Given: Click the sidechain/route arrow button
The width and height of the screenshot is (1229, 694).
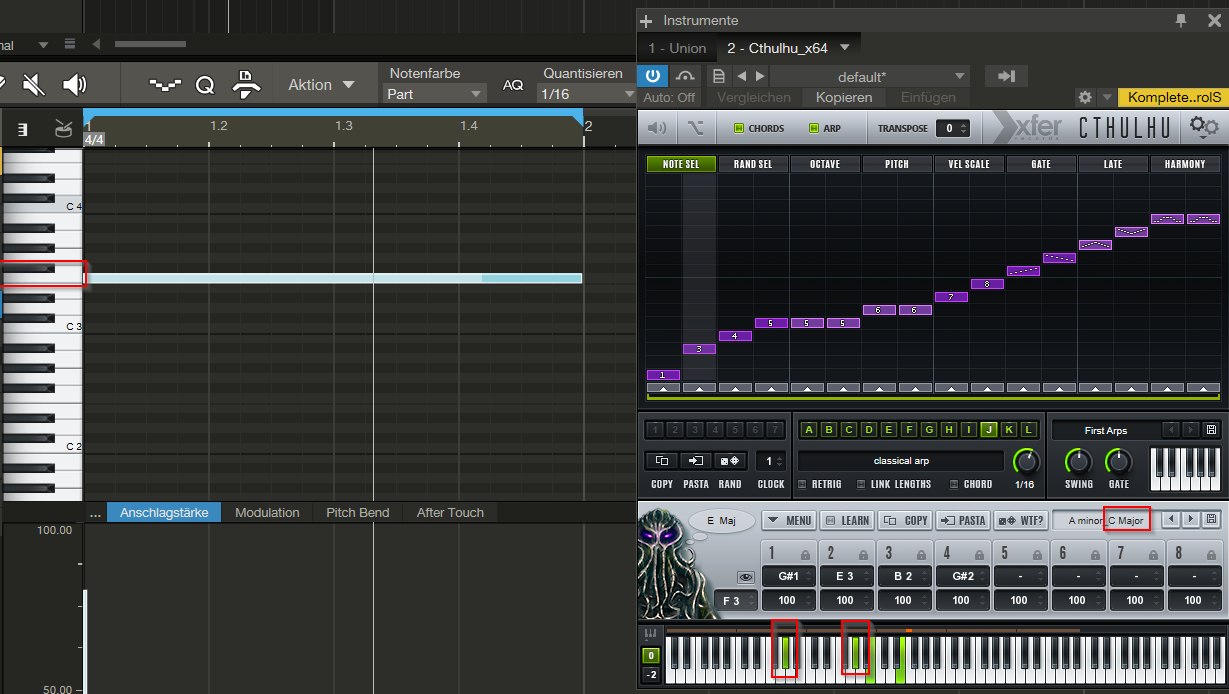Looking at the screenshot, I should (x=1007, y=76).
